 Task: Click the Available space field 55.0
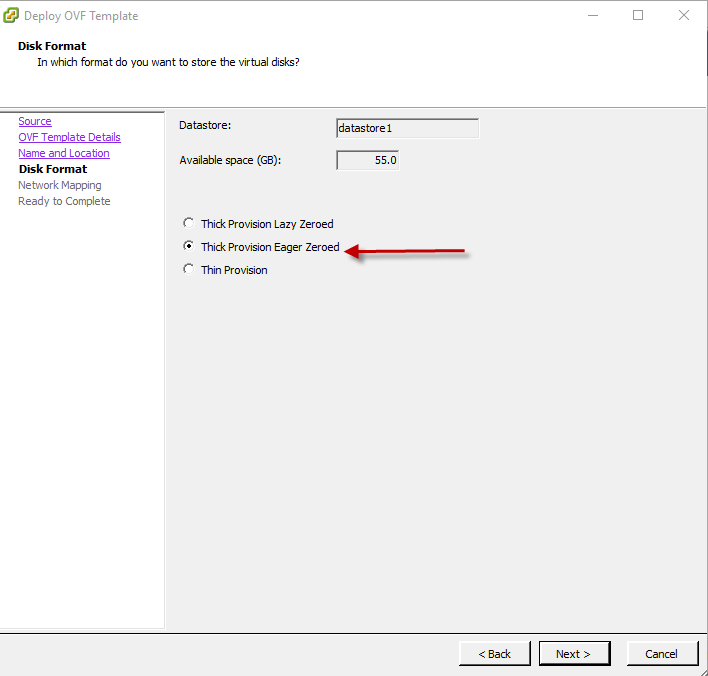click(368, 160)
